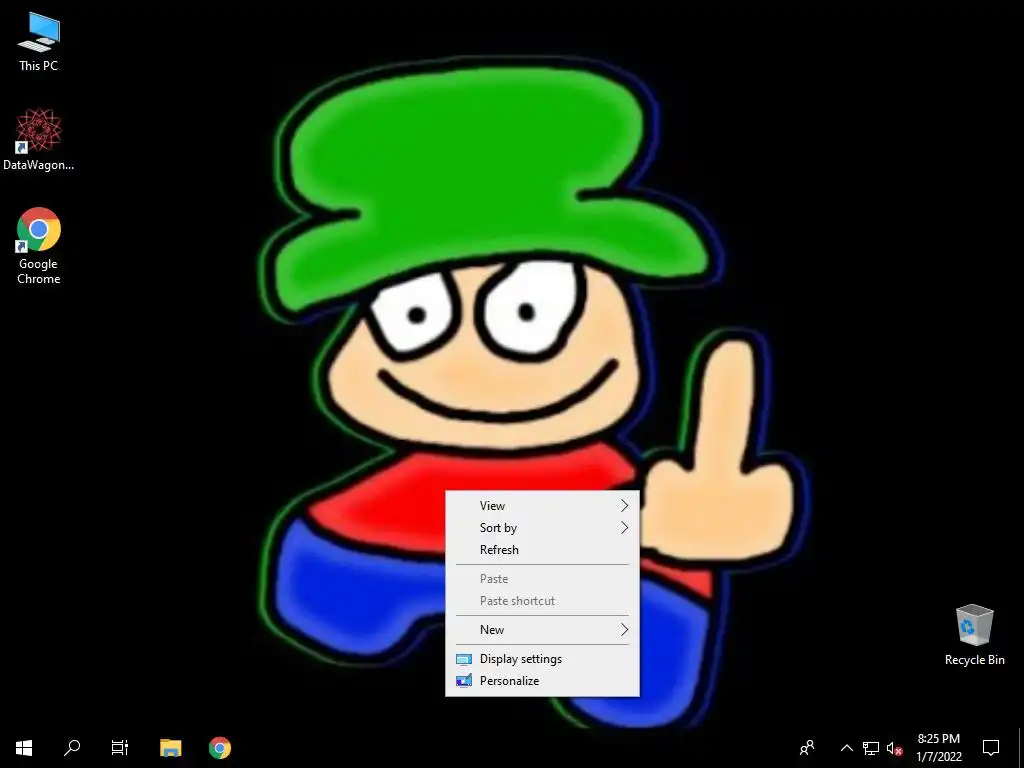This screenshot has width=1024, height=768.
Task: Open Display settings from the context menu
Action: coord(542,659)
